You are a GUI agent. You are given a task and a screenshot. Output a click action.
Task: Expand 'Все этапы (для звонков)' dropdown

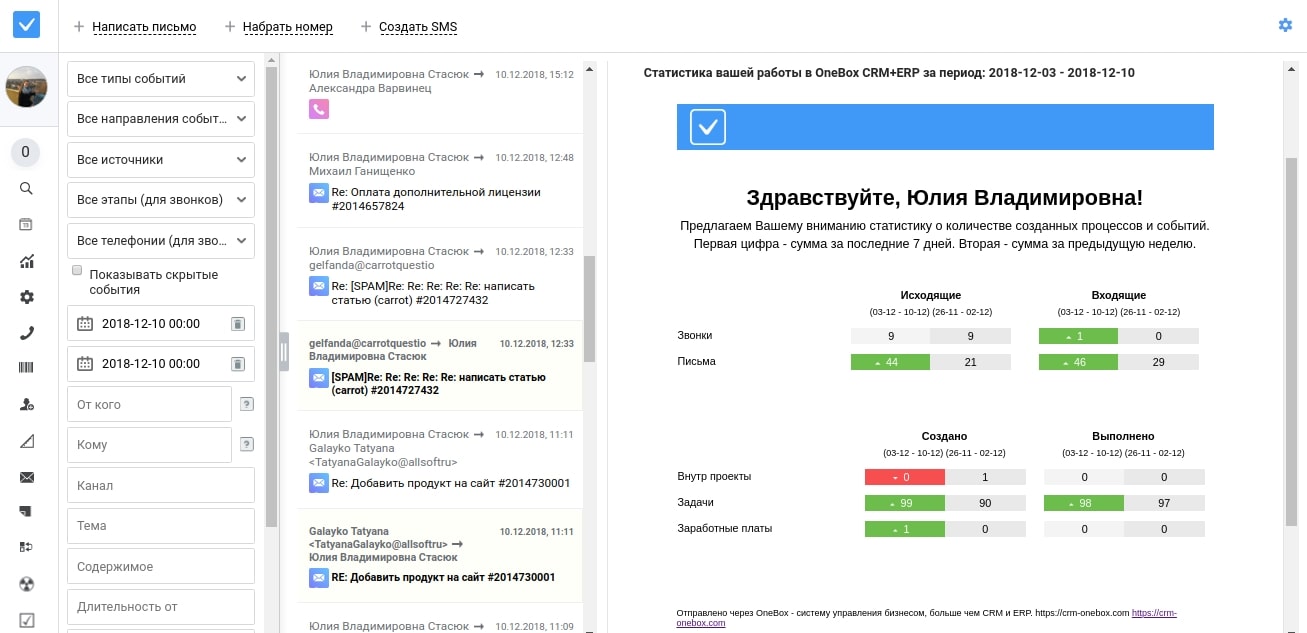[161, 200]
